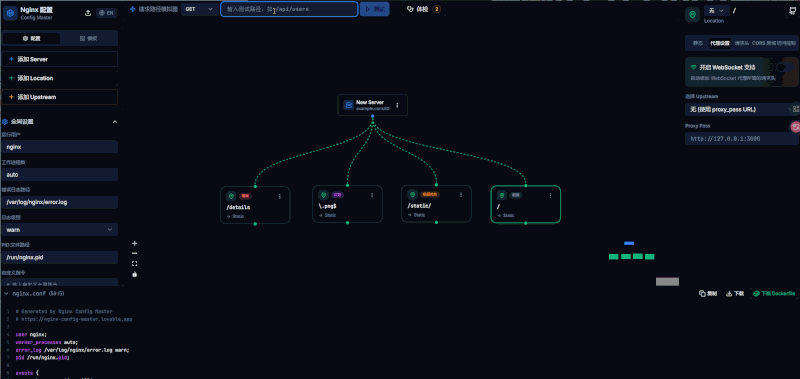
Task: Click the red badge on /details node
Action: 245,196
